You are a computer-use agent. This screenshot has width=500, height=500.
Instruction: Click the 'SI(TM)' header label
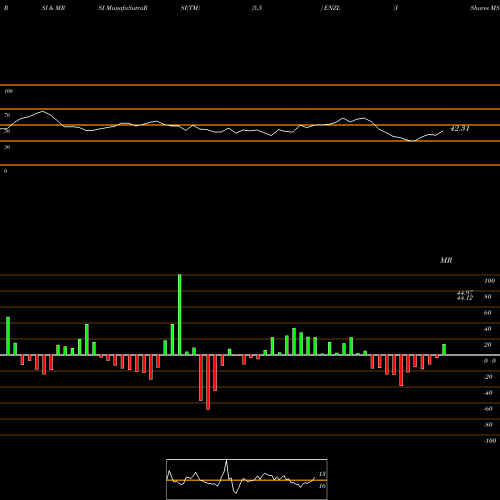point(190,8)
